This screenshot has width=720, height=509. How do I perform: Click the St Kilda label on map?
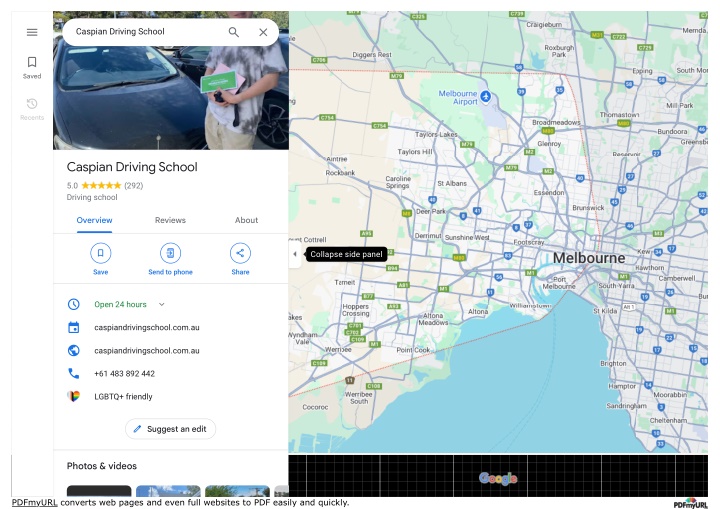[x=605, y=311]
